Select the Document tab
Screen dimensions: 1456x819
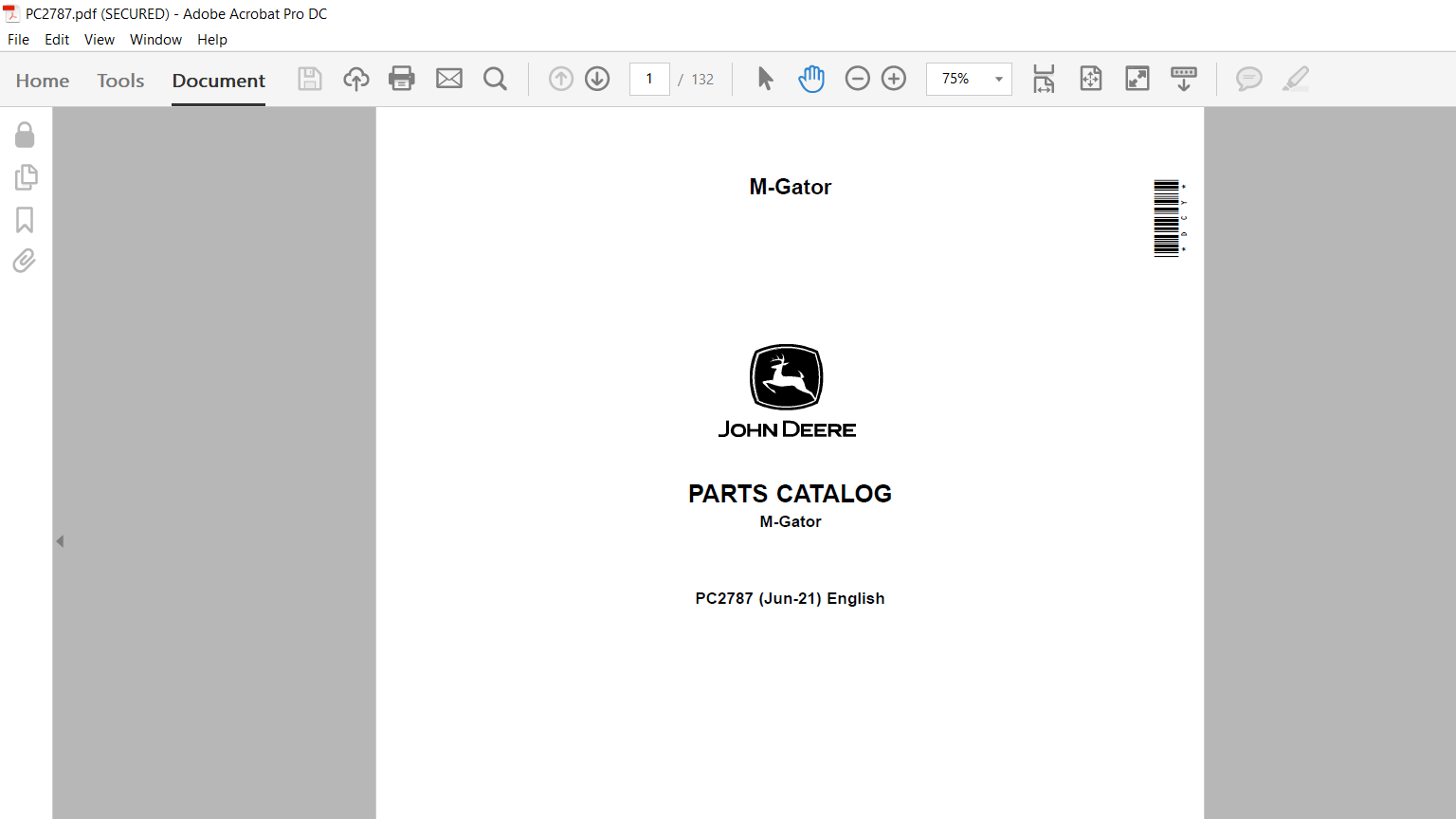tap(219, 81)
